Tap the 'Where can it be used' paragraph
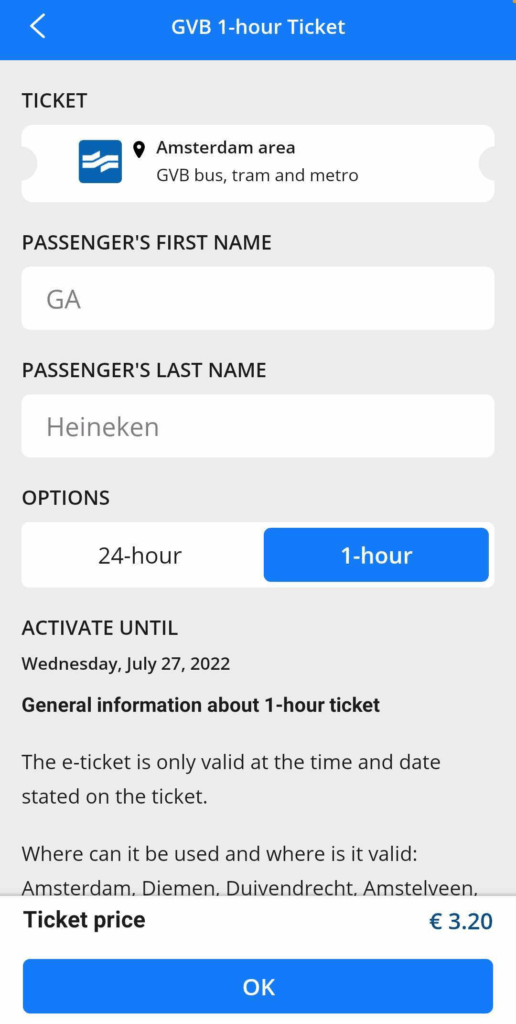This screenshot has height=1024, width=516. point(250,870)
